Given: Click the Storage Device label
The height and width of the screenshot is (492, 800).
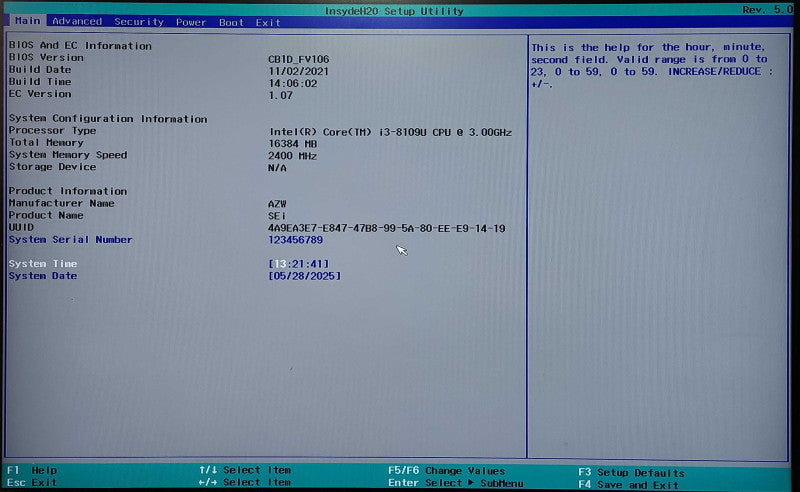Looking at the screenshot, I should pyautogui.click(x=52, y=167).
